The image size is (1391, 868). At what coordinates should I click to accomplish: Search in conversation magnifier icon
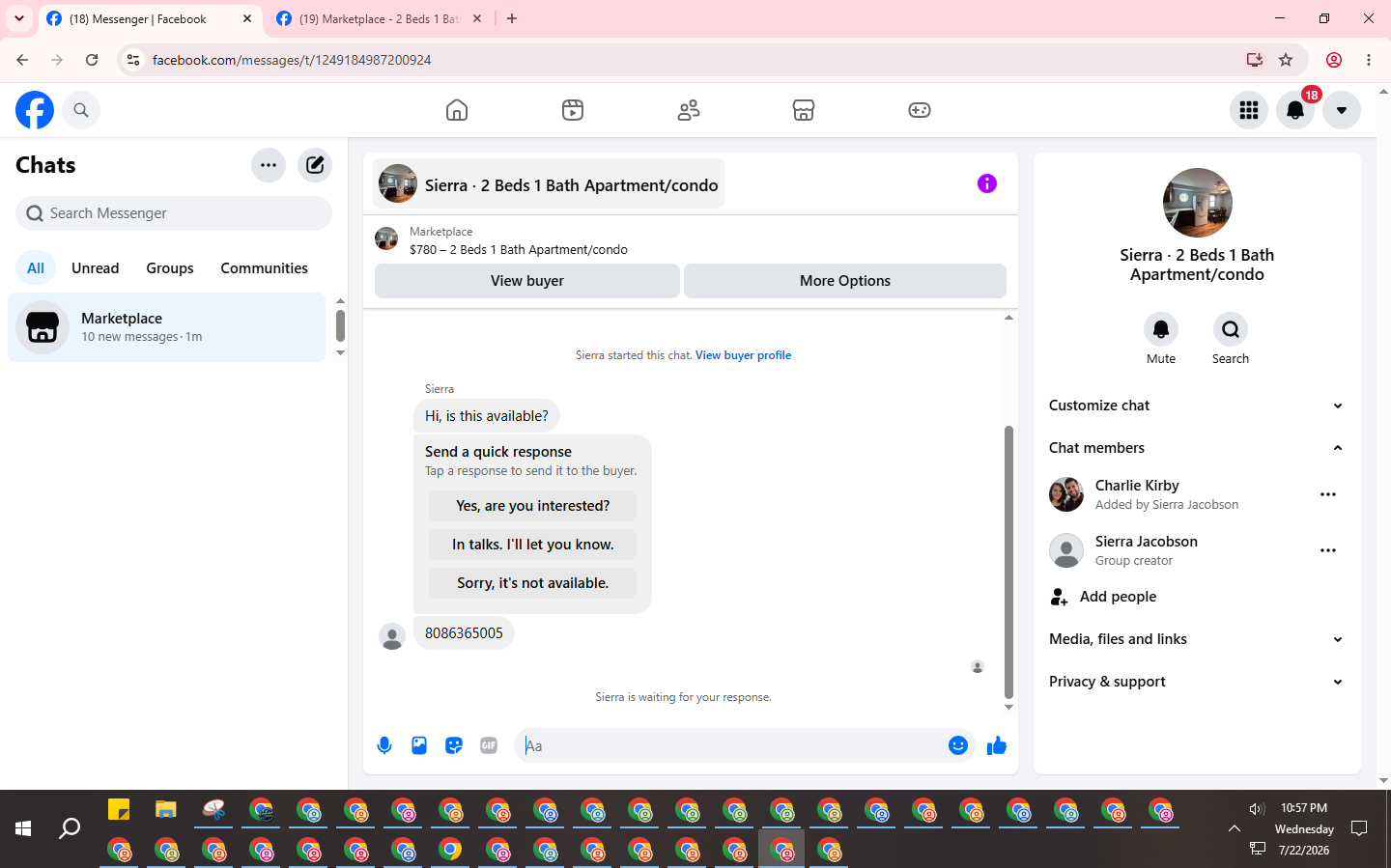coord(1231,329)
